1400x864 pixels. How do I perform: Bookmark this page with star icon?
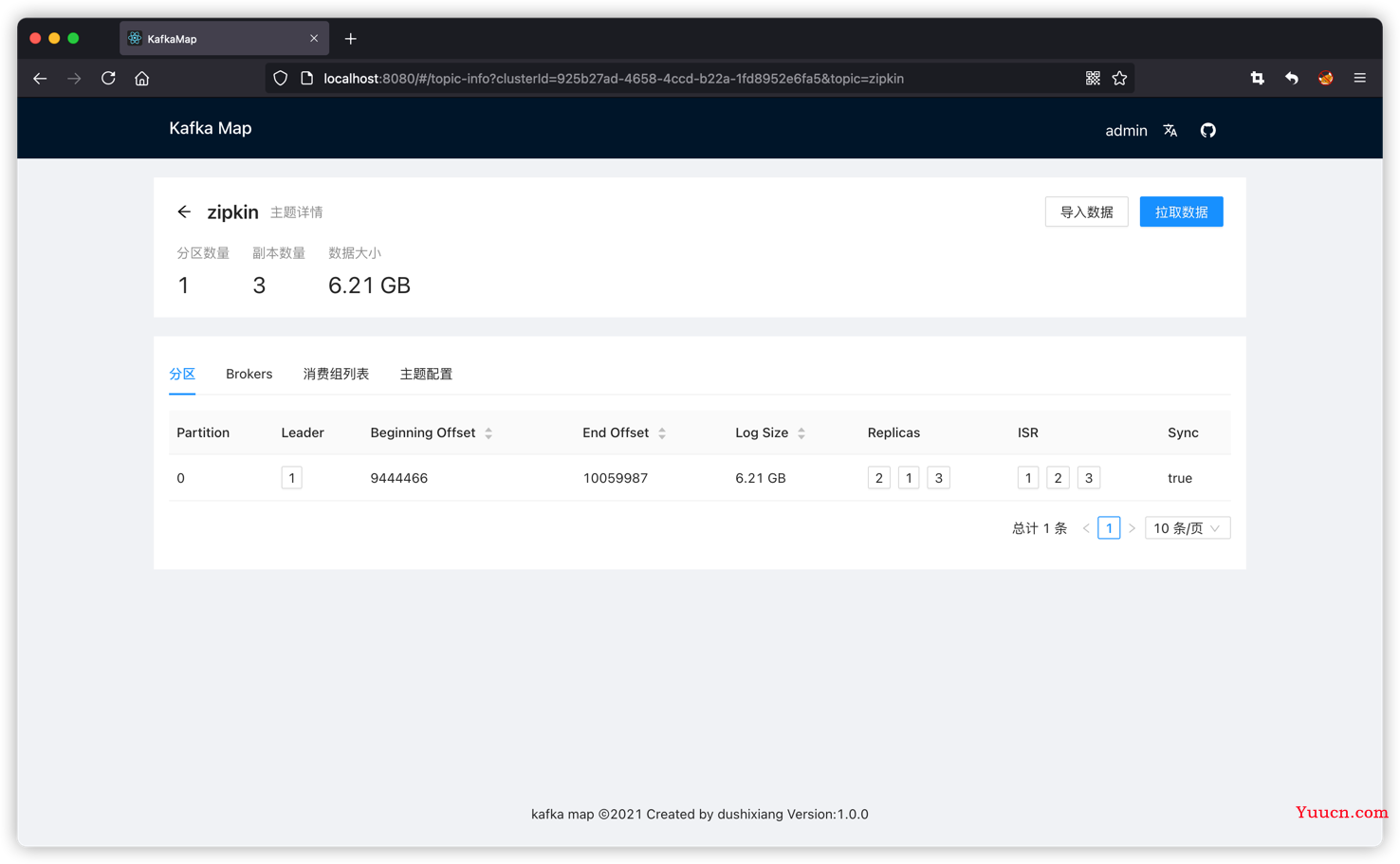[x=1120, y=79]
